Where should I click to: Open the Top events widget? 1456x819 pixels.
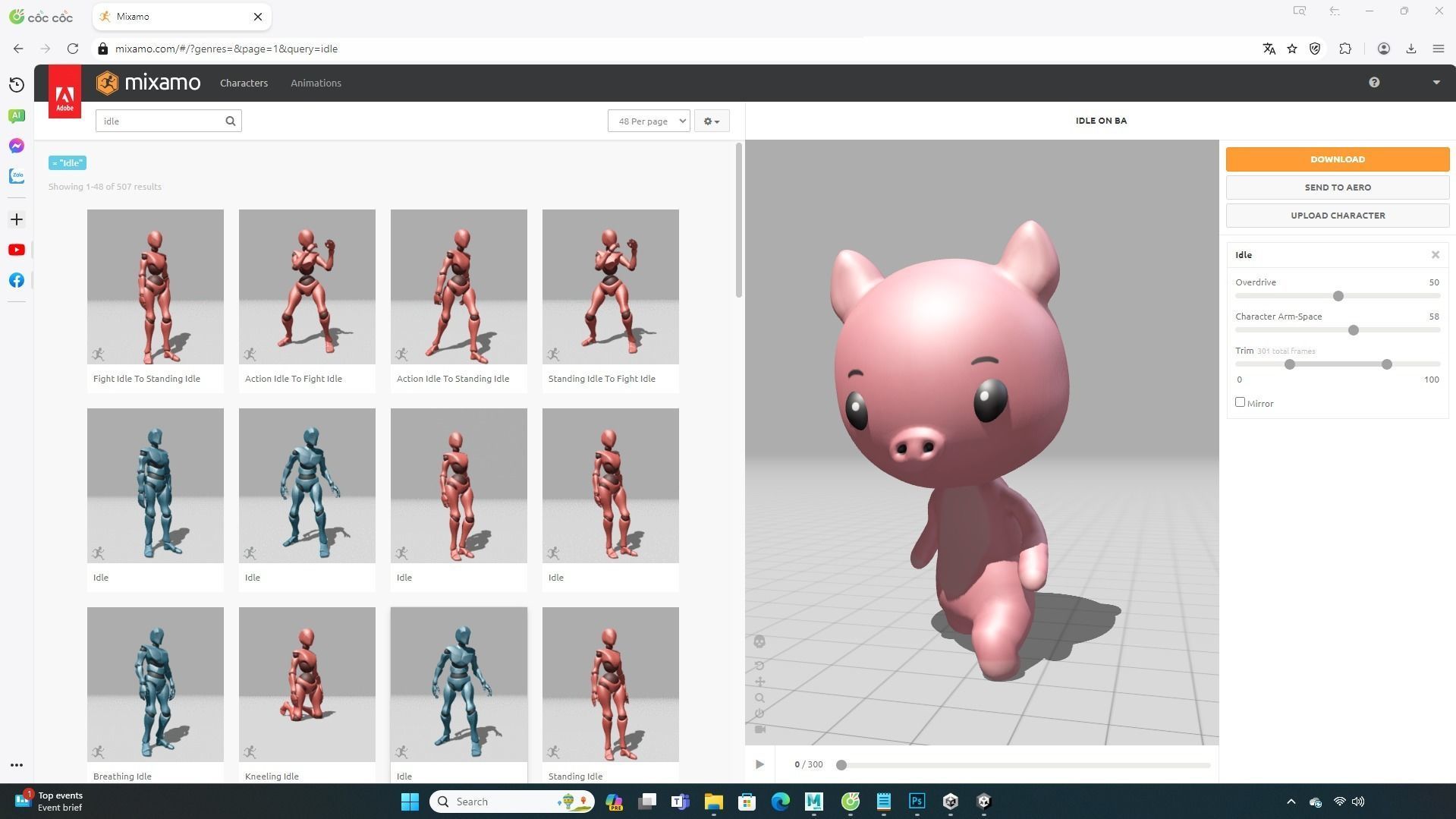pos(50,802)
